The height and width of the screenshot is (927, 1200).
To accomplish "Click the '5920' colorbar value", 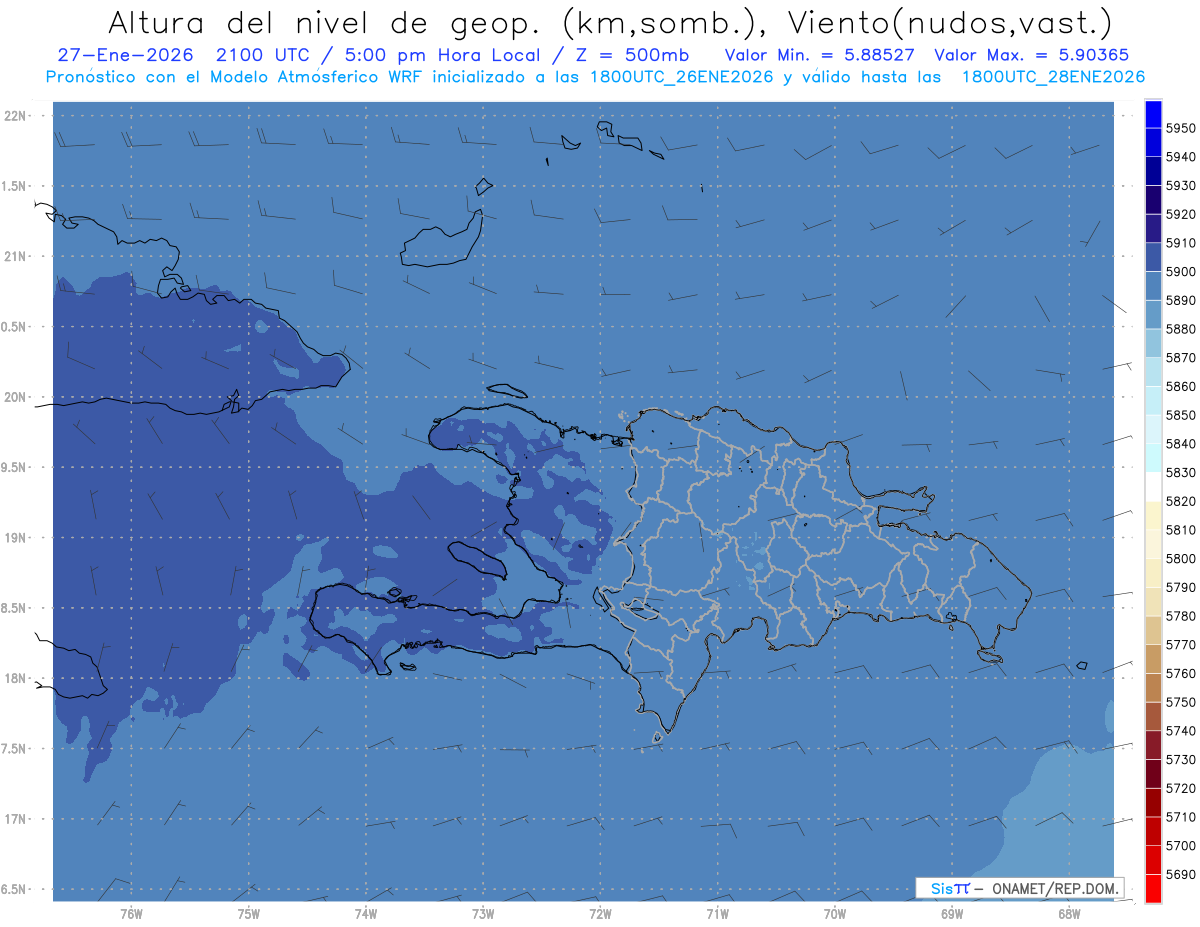I will click(1181, 214).
